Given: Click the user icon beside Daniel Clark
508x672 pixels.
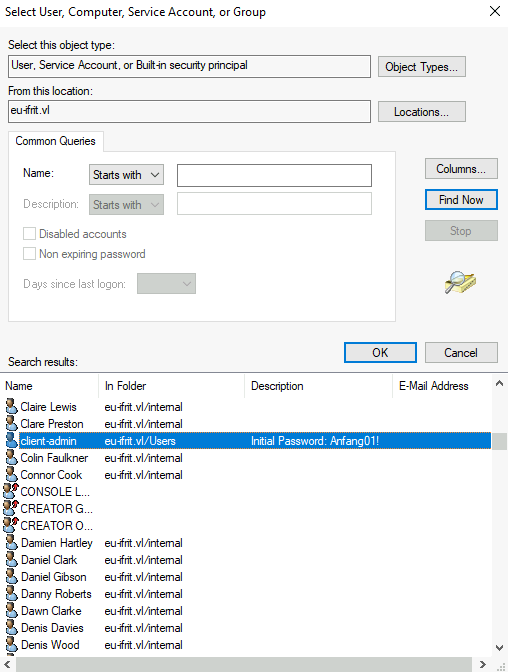Looking at the screenshot, I should (x=12, y=559).
